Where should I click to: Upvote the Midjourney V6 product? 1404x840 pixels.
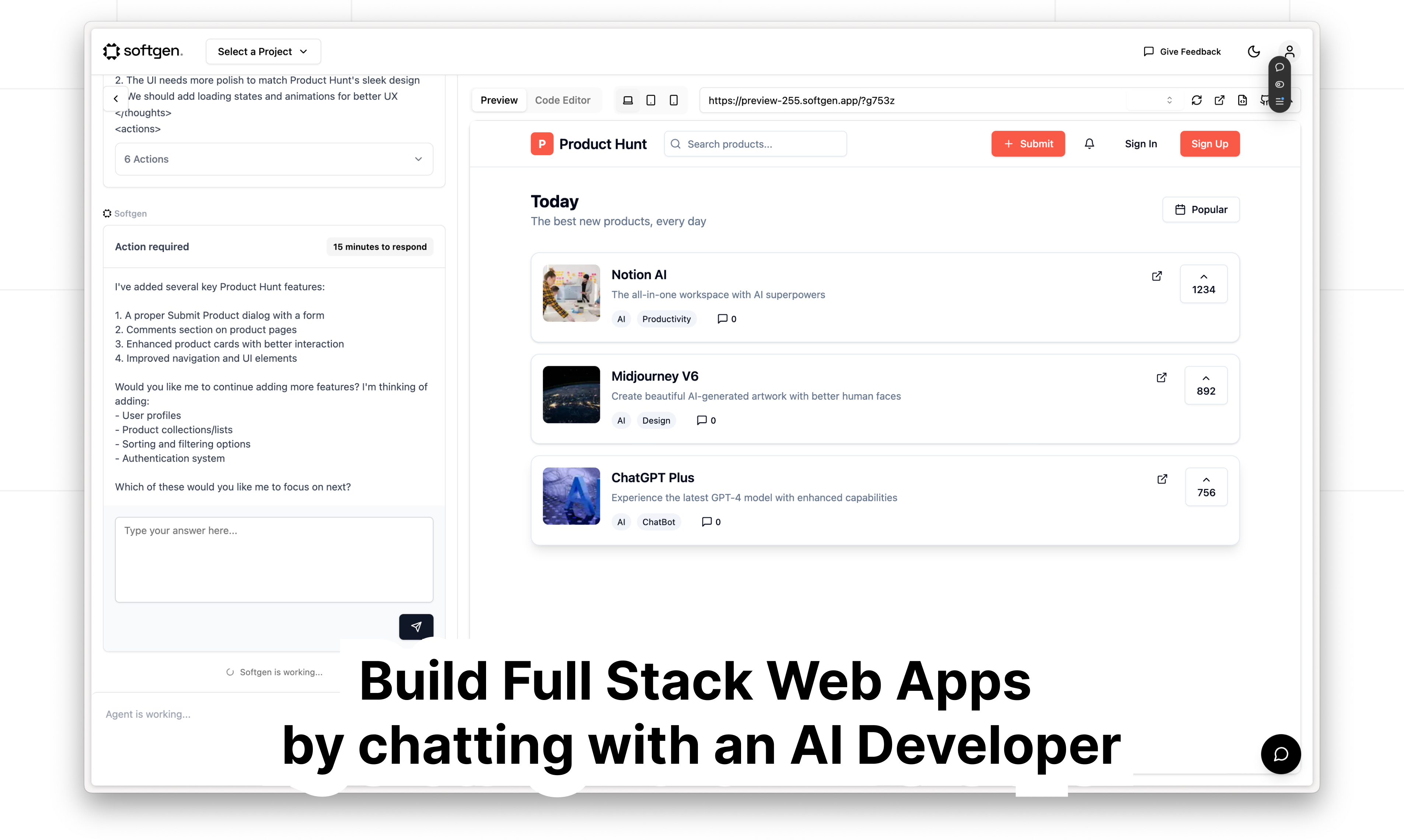pyautogui.click(x=1206, y=385)
